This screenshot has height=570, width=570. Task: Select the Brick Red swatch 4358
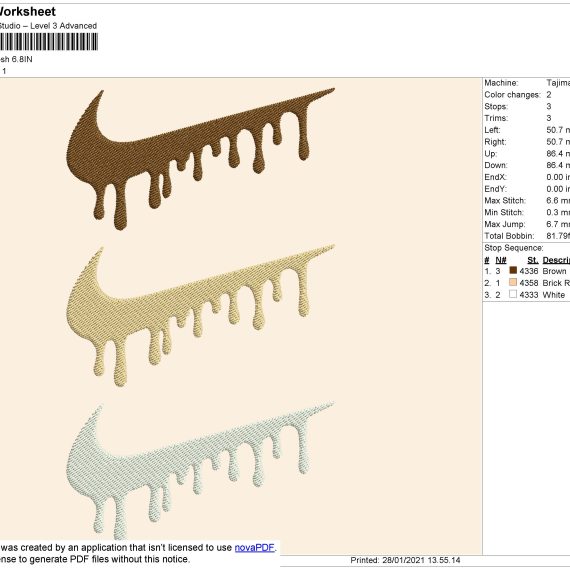pyautogui.click(x=513, y=282)
